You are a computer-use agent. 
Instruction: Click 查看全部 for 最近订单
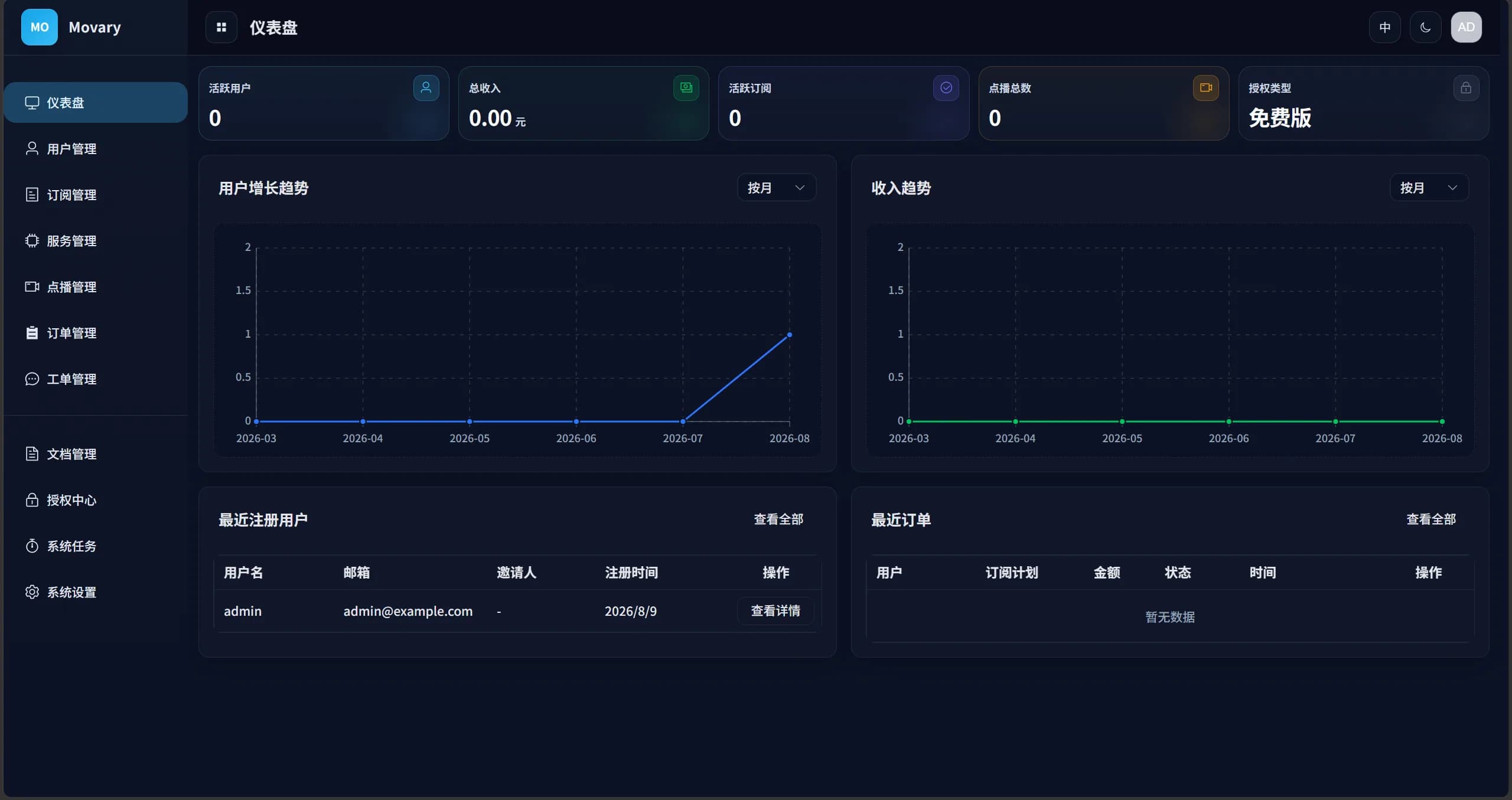point(1431,519)
